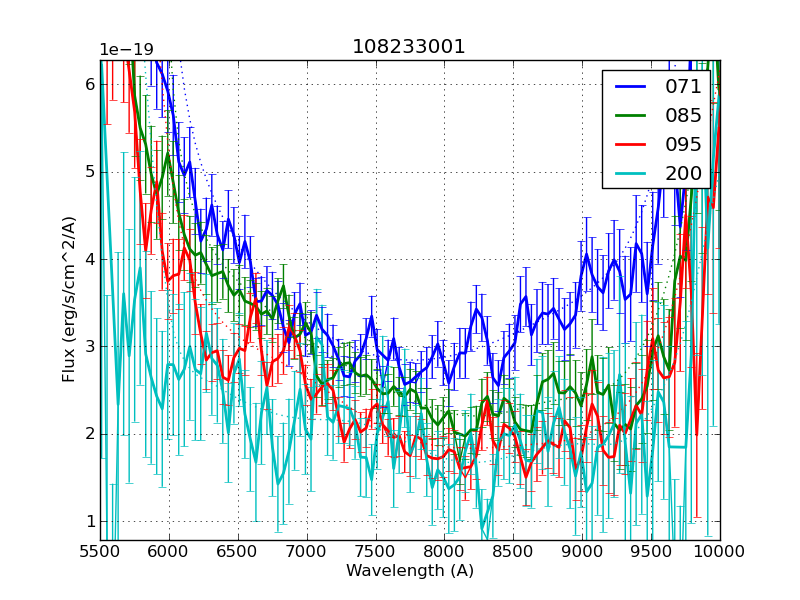Click the 6000 x-axis tick label

169,551
